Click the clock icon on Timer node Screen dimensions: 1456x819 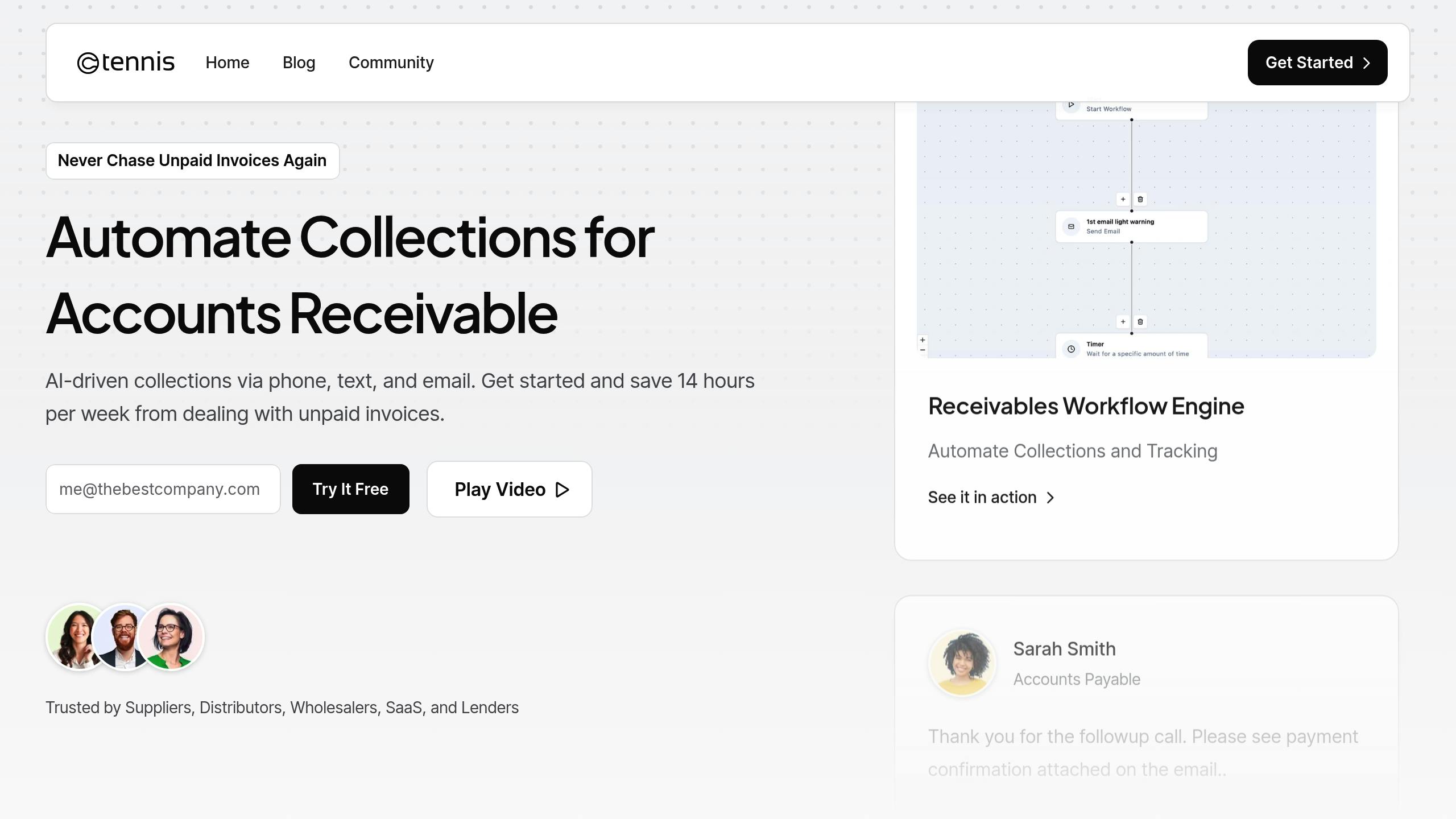point(1071,349)
